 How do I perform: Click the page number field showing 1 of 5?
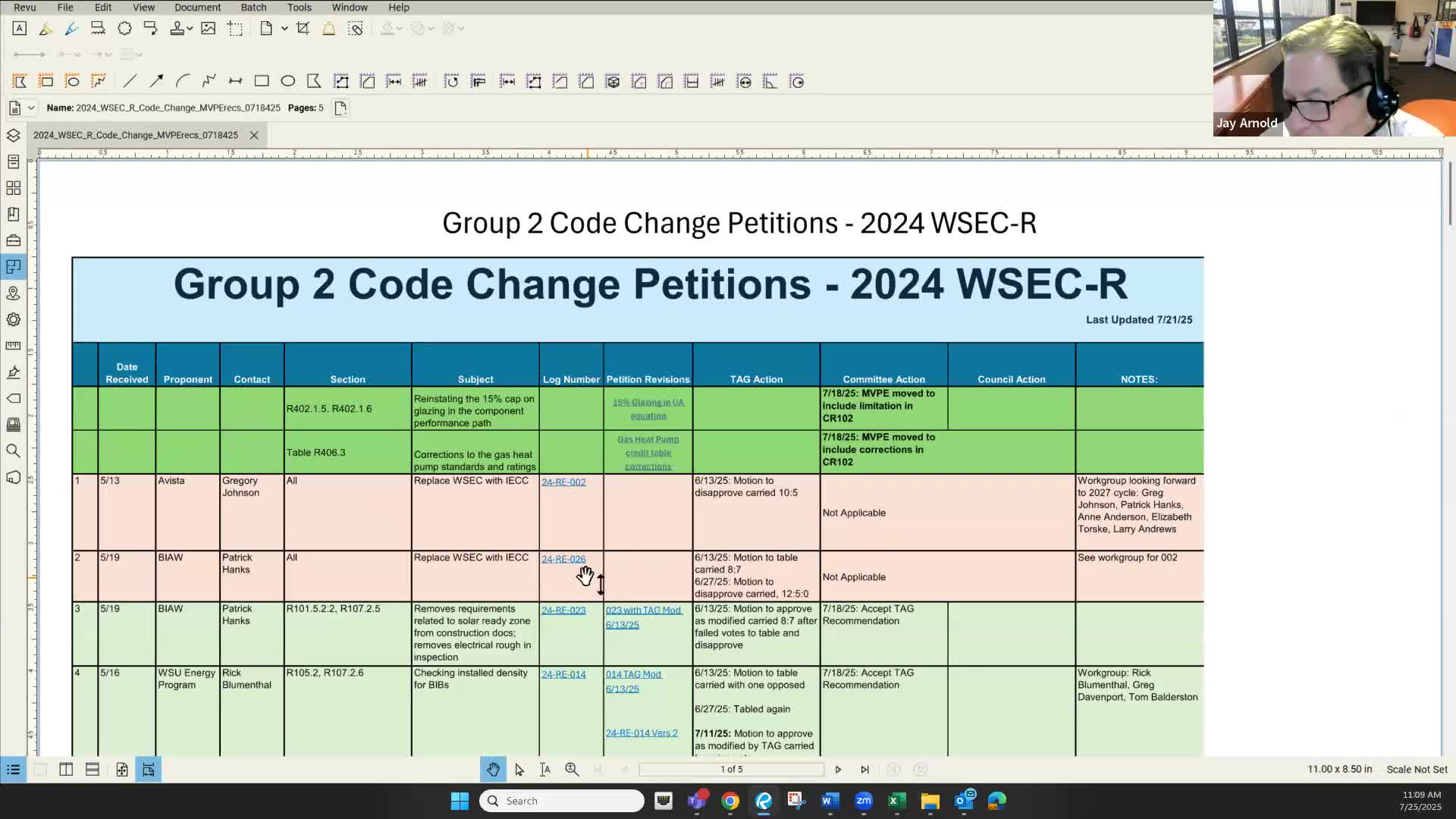(x=731, y=770)
